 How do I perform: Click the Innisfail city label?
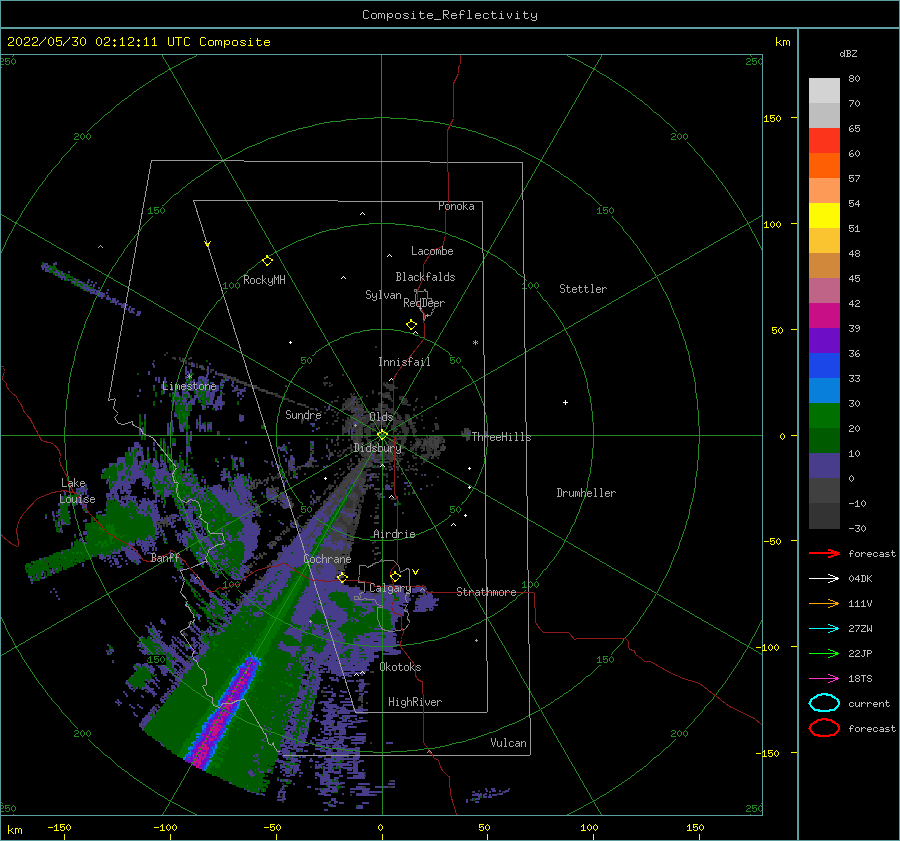[404, 362]
